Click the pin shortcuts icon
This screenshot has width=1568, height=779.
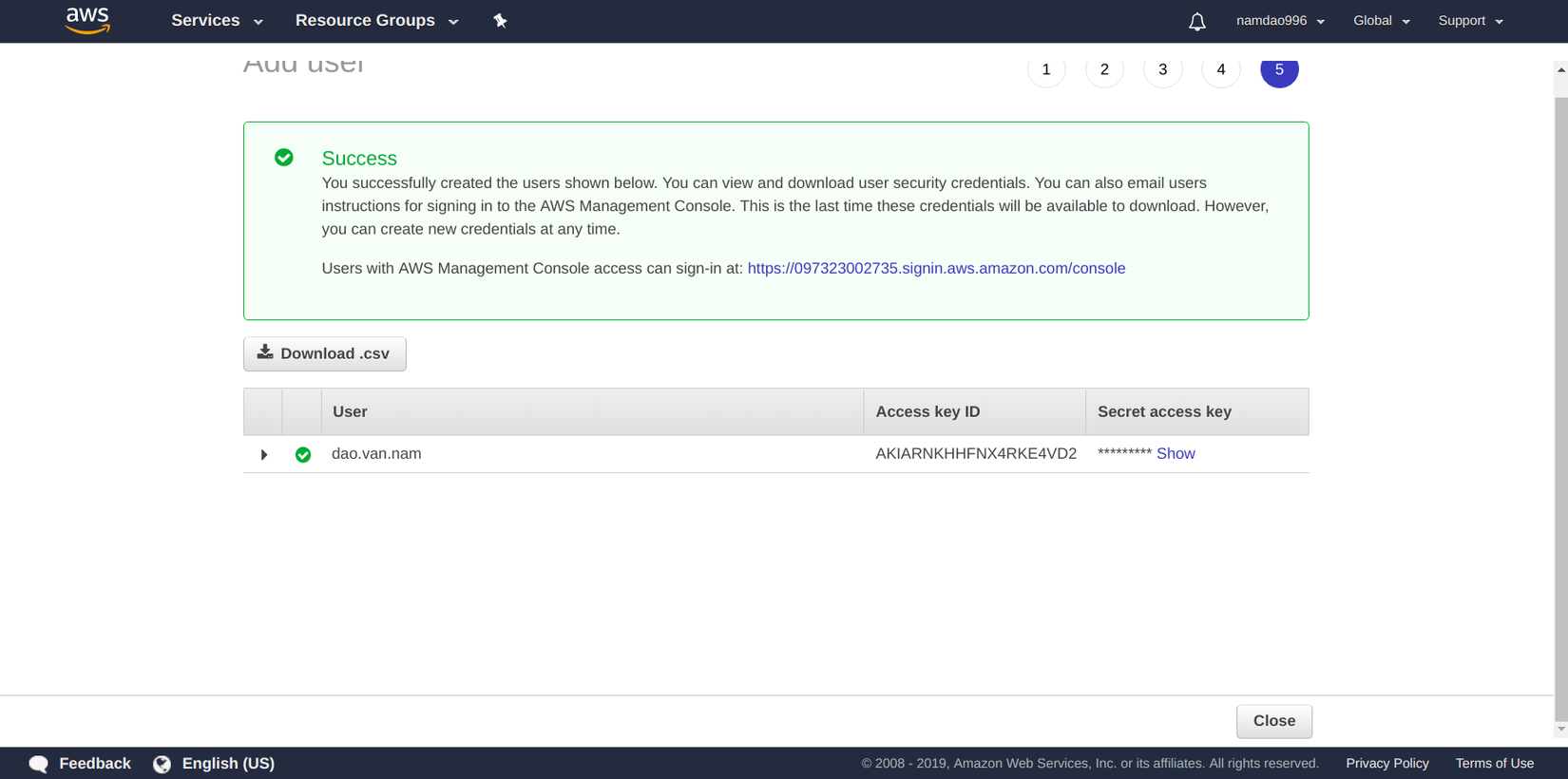point(500,21)
